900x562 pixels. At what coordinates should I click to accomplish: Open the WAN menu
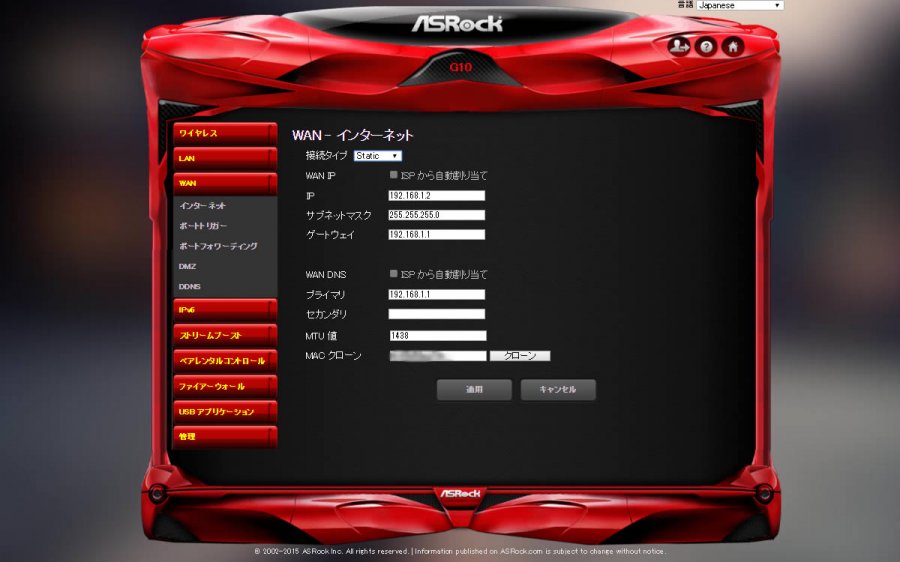click(225, 184)
